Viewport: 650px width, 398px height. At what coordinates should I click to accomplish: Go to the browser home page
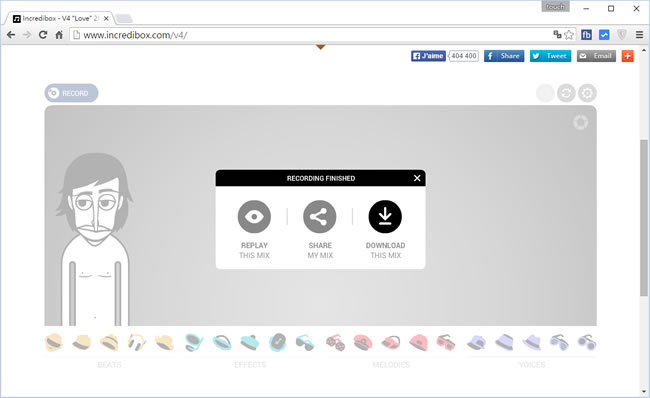click(x=59, y=35)
